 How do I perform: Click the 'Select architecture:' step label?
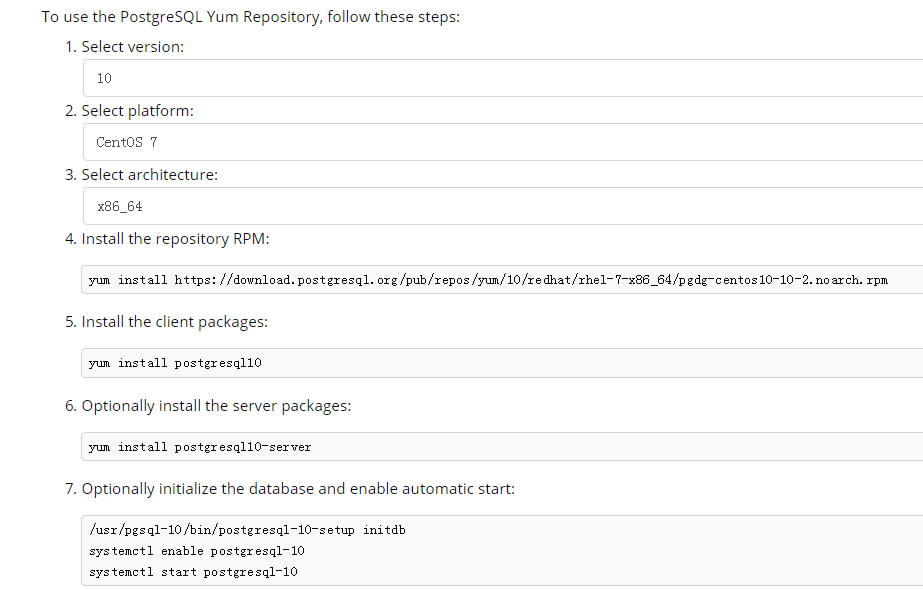(x=149, y=175)
